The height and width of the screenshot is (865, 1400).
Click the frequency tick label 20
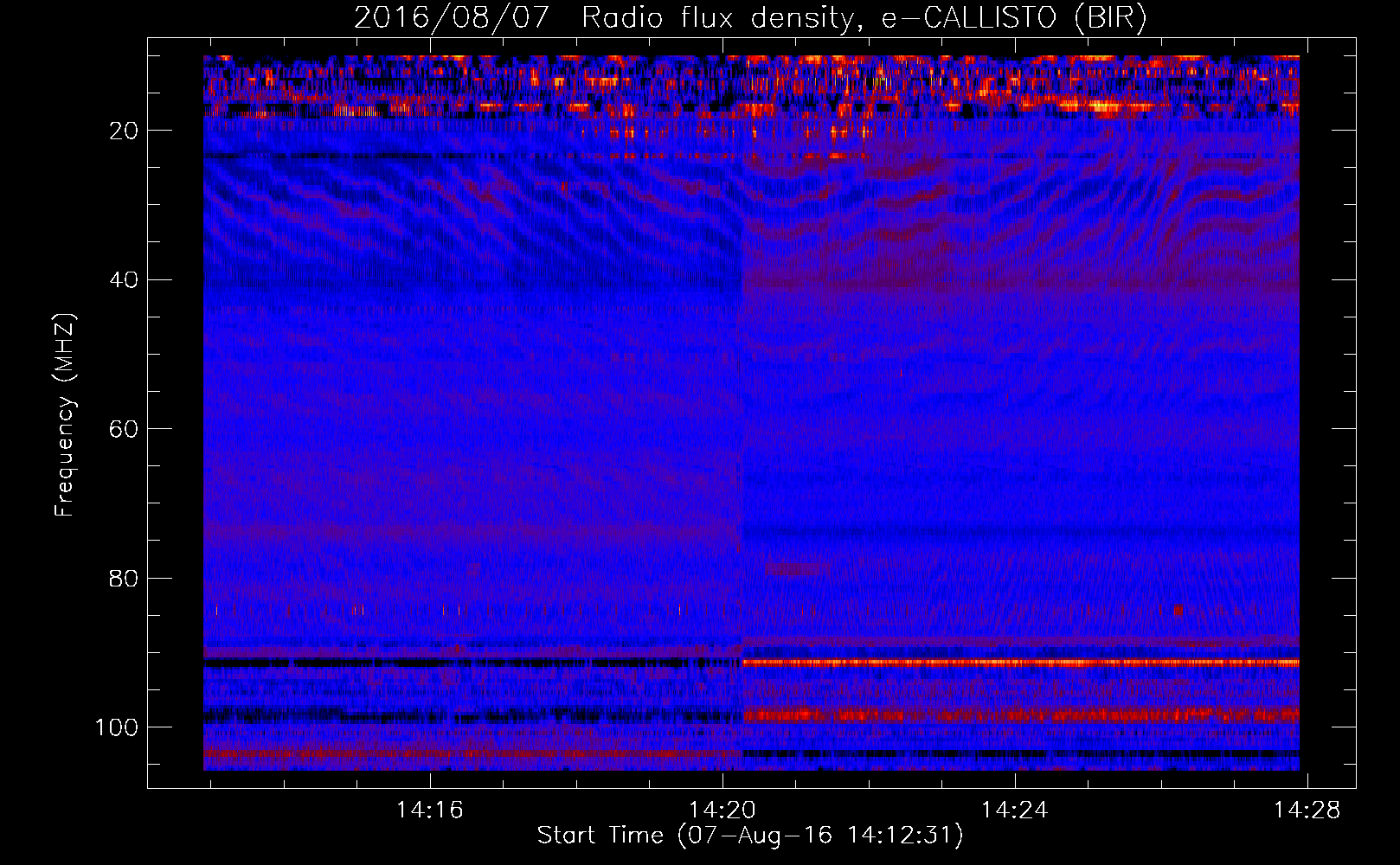tap(125, 131)
